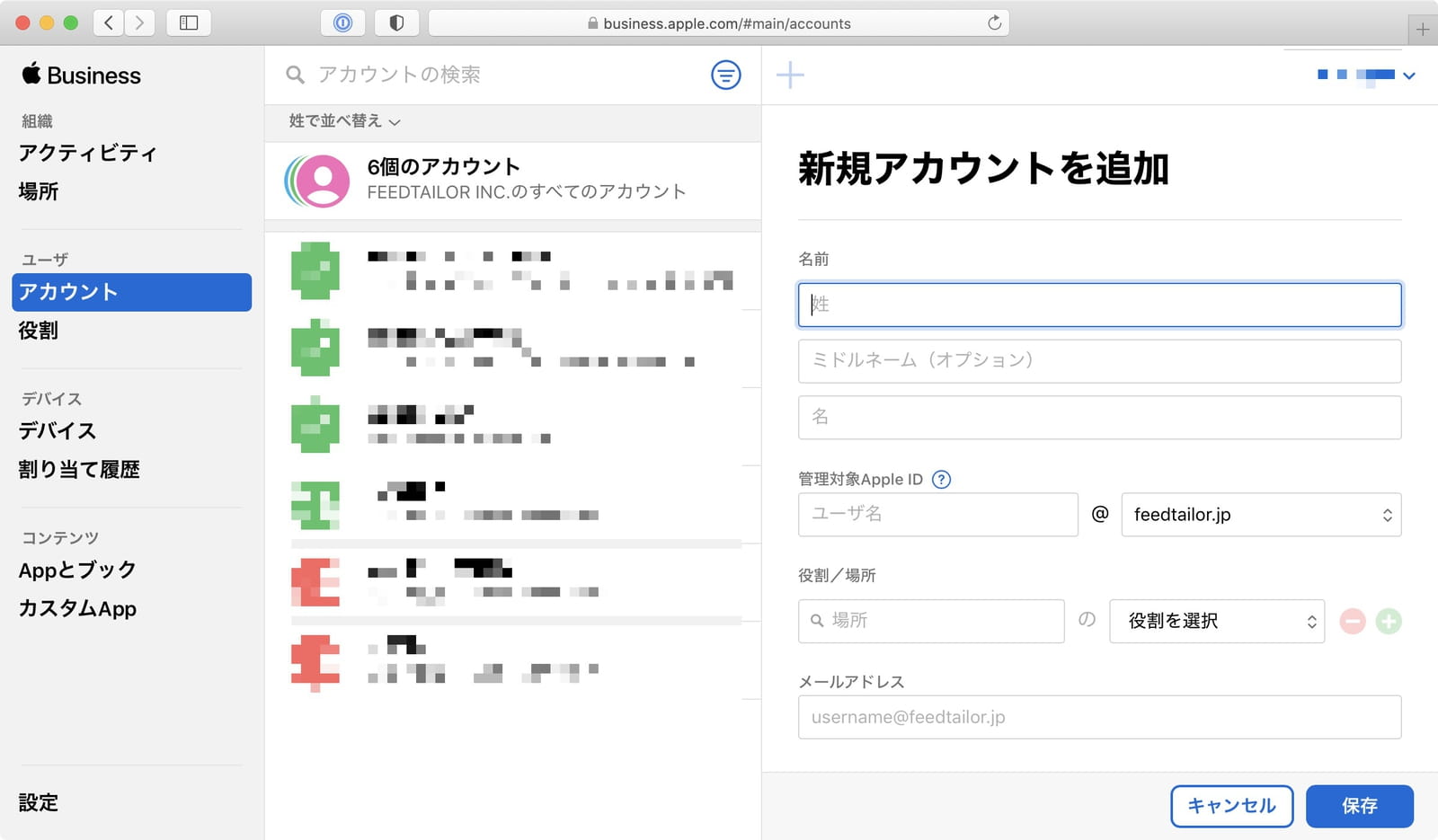The height and width of the screenshot is (840, 1438).
Task: Click the green plus add role icon
Action: (1389, 621)
